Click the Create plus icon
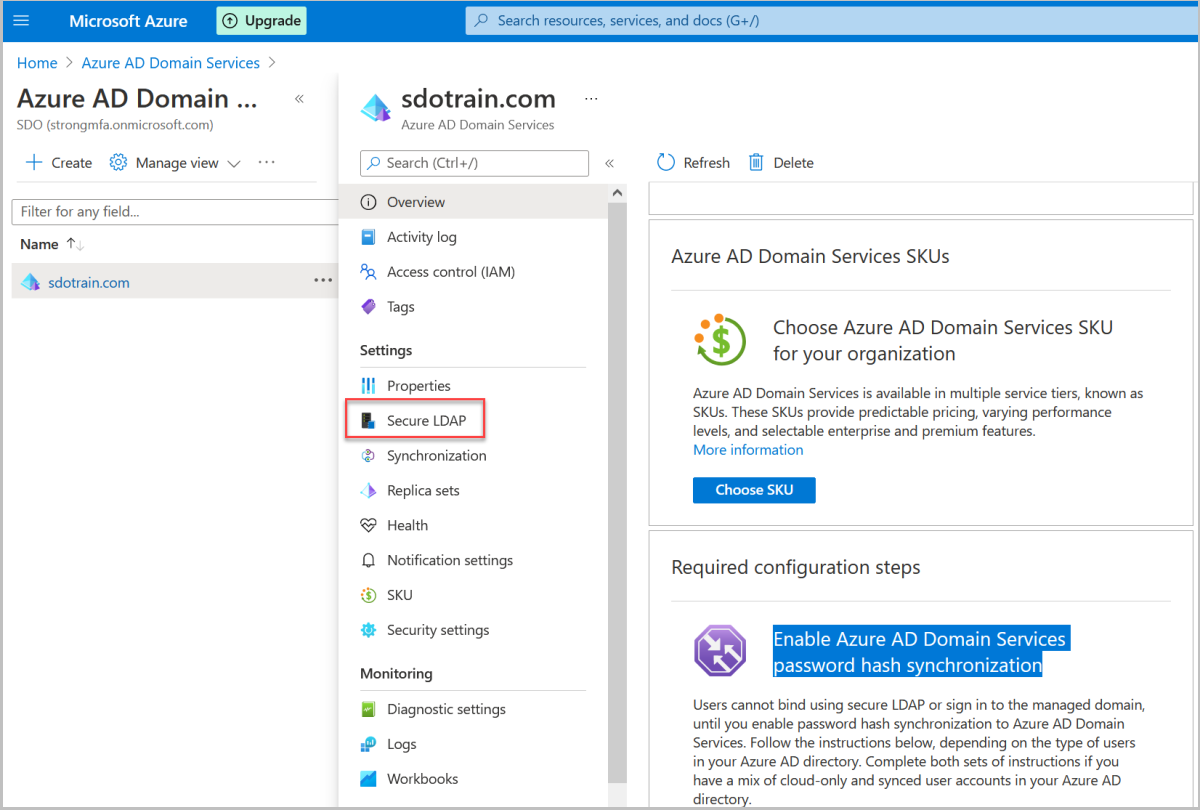 pos(34,162)
